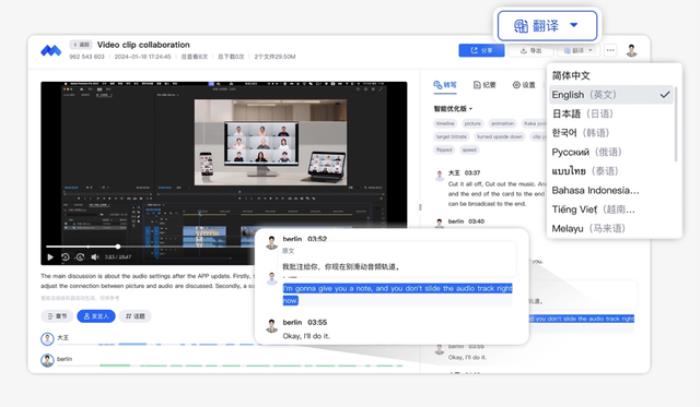The width and height of the screenshot is (700, 407).
Task: Expand the 智能优化版 dropdown
Action: [x=453, y=108]
